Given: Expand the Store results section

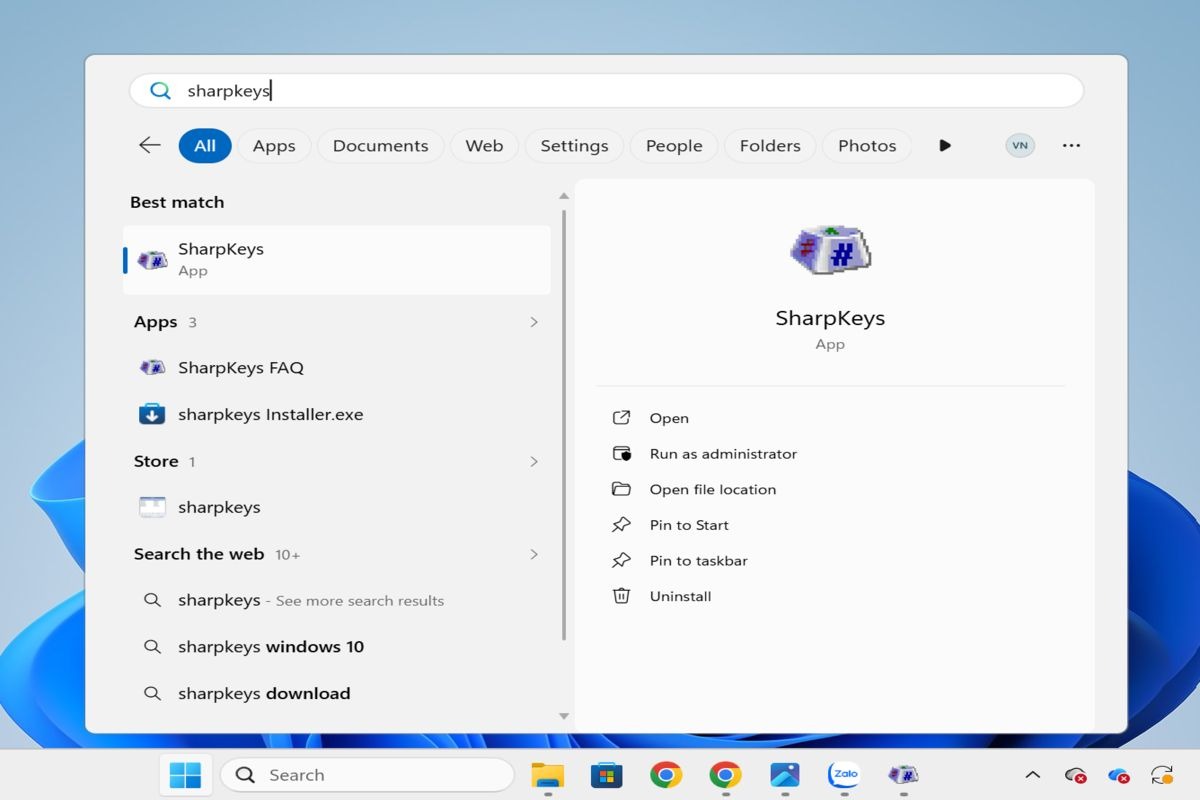Looking at the screenshot, I should click(x=534, y=462).
